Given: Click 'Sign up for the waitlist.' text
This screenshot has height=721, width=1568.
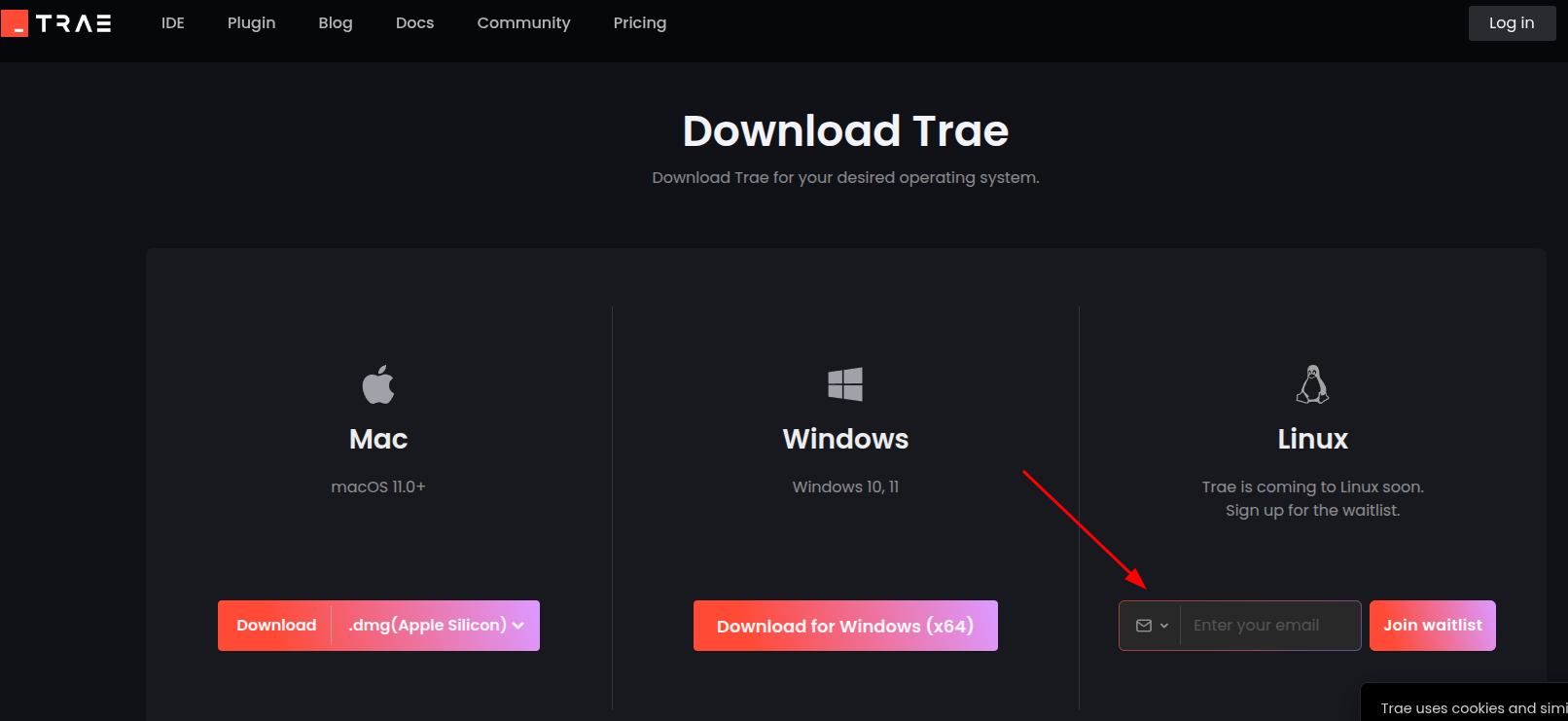Looking at the screenshot, I should 1312,510.
